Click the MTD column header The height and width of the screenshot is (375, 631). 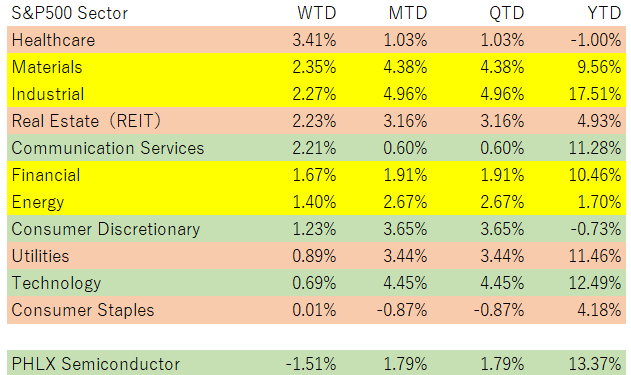click(x=408, y=13)
